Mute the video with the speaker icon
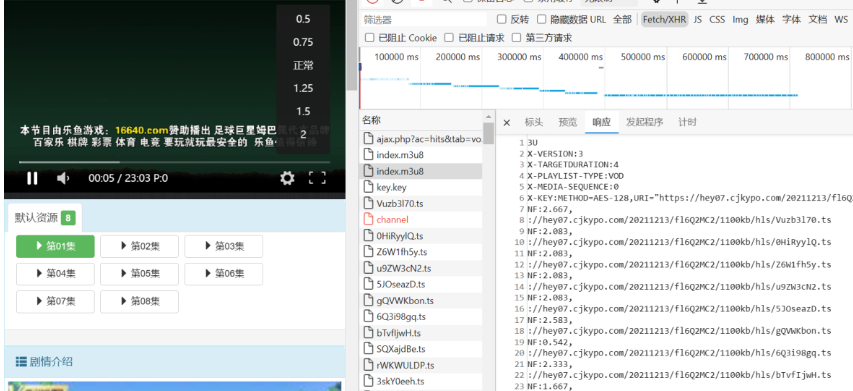The height and width of the screenshot is (391, 853). 63,178
